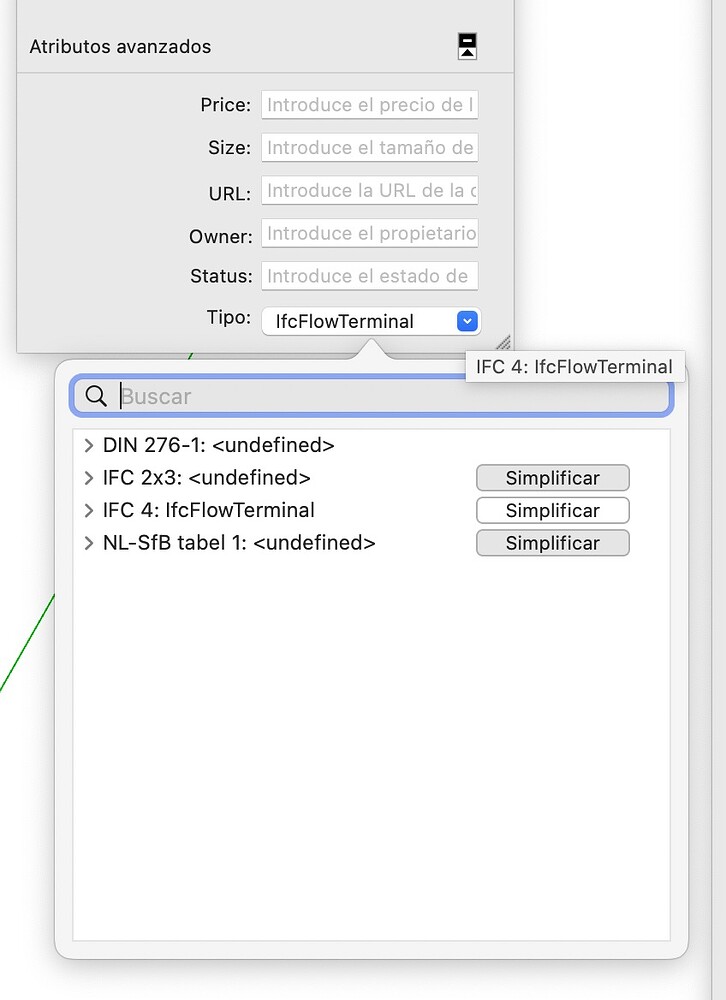Click the Price input field
Screen dimensions: 726x1000
click(369, 105)
